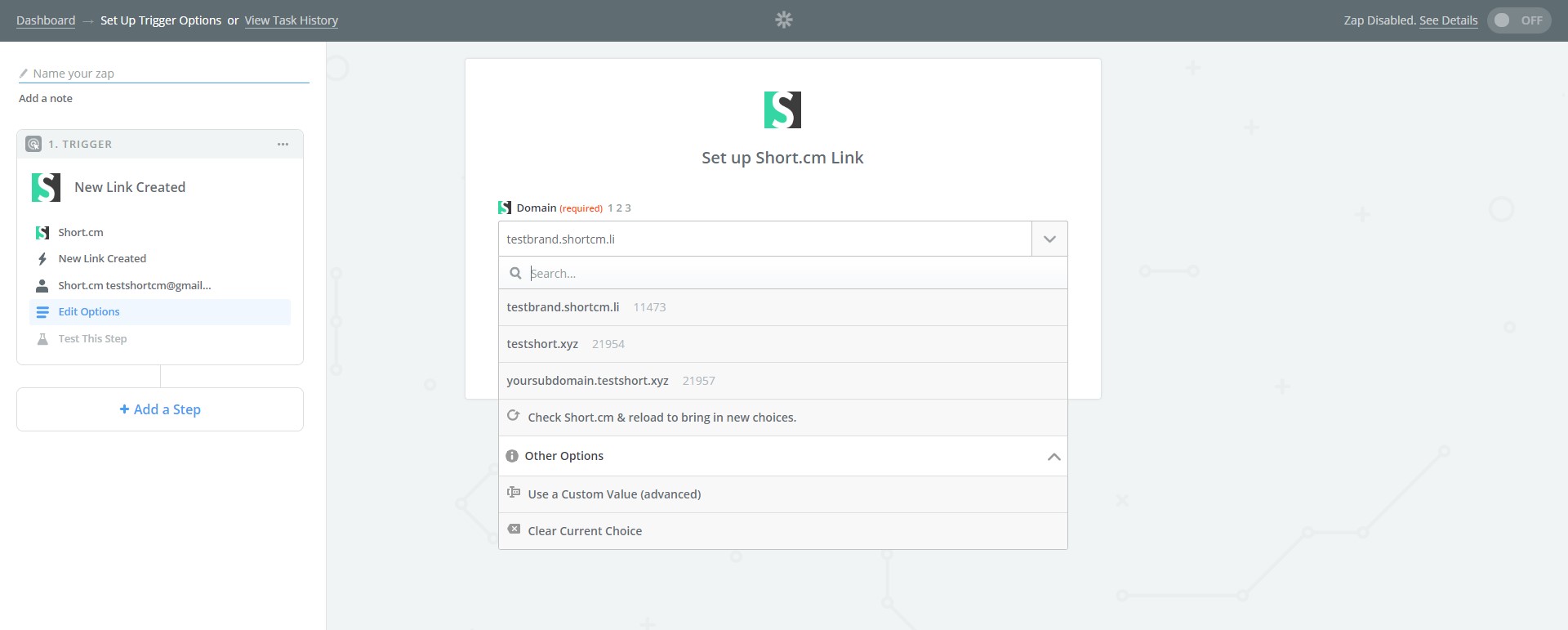Select testshort.xyz domain from list
The image size is (1568, 630).
pos(542,344)
